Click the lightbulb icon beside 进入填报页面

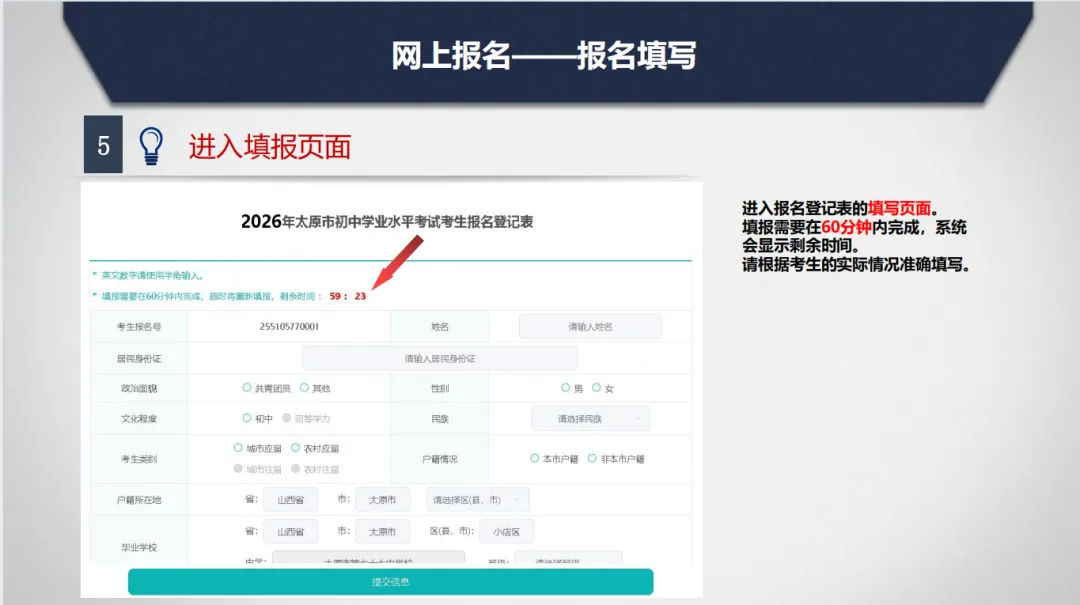coord(152,145)
